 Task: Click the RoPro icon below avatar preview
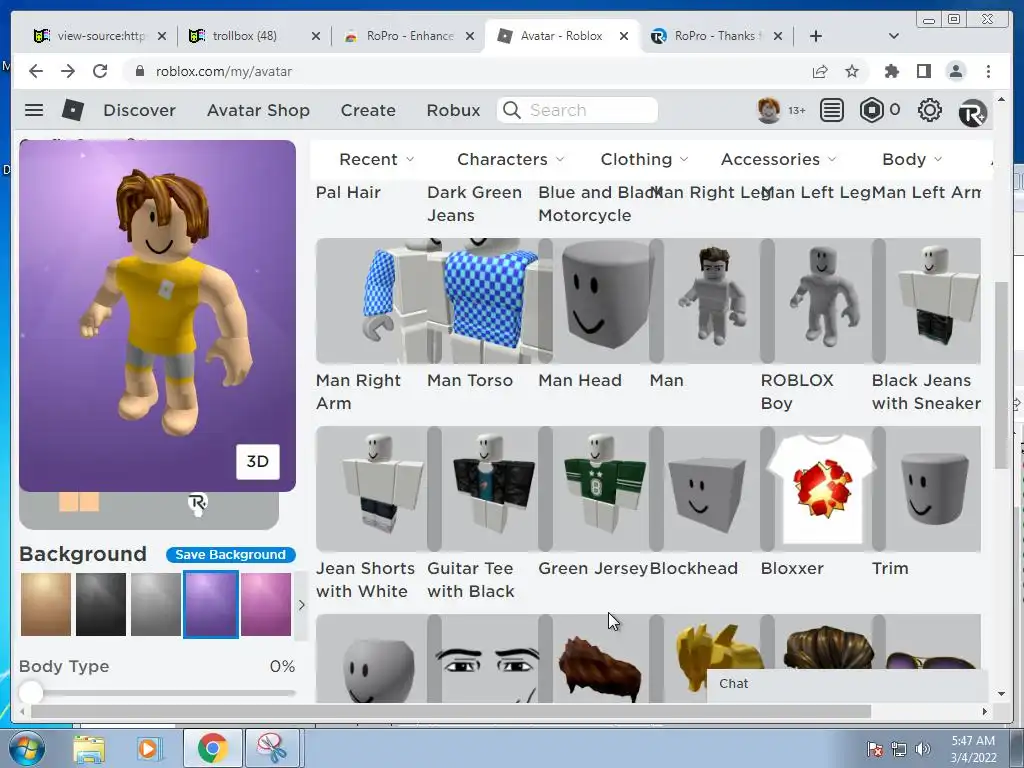197,504
